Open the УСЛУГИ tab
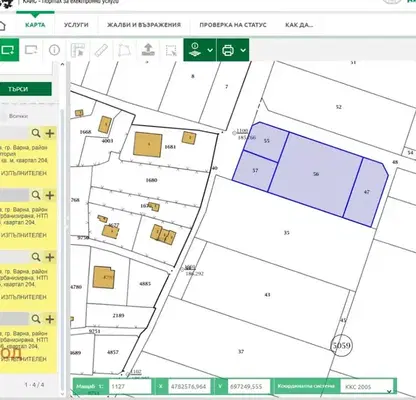The height and width of the screenshot is (400, 416). tap(76, 25)
